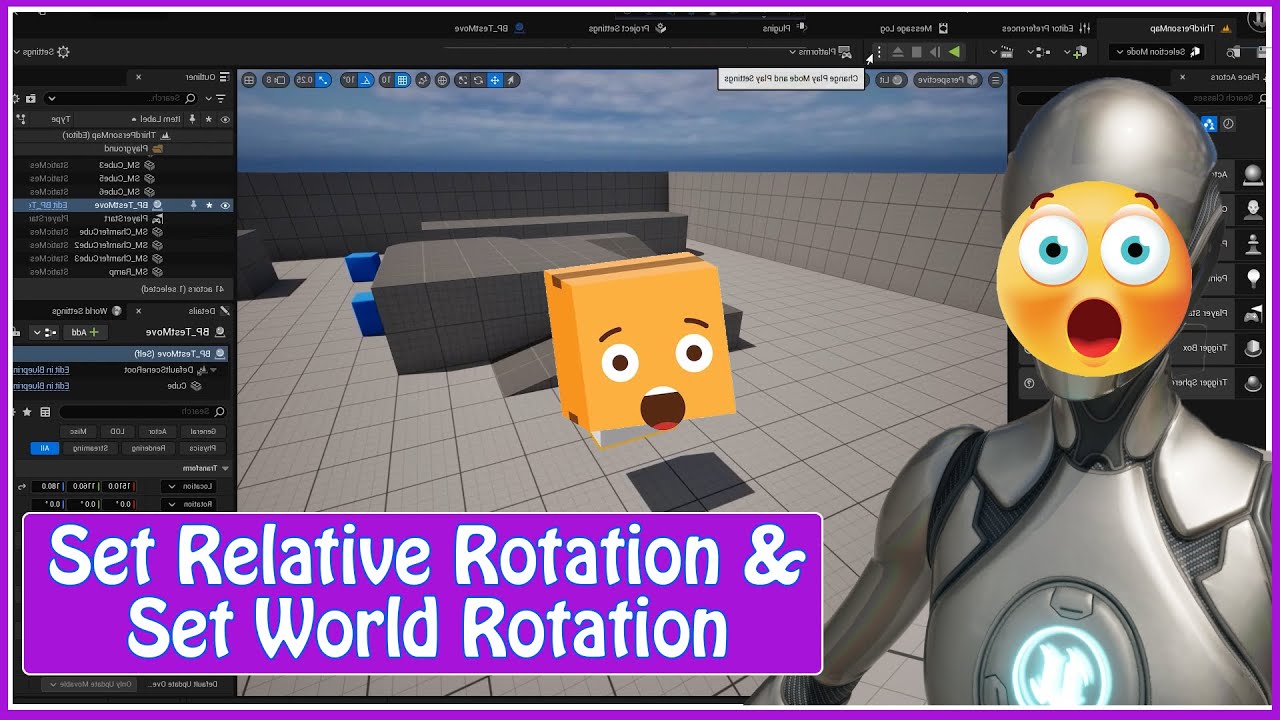Click the Outliner star column header
1280x720 pixels.
pyautogui.click(x=209, y=119)
